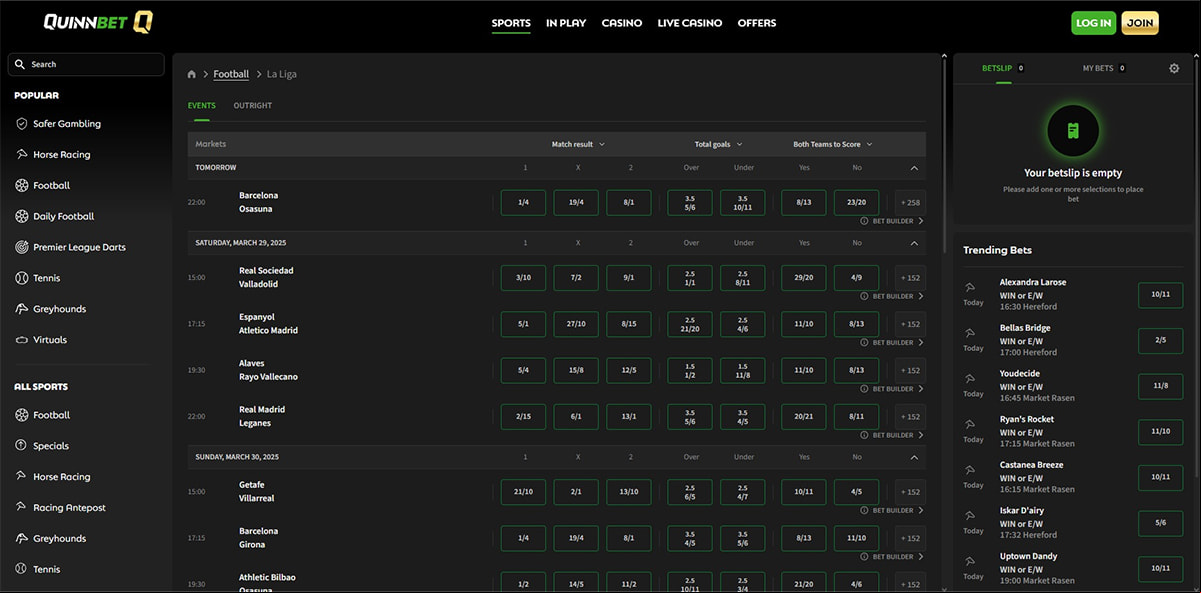This screenshot has height=593, width=1201.
Task: Follow the Football breadcrumb link
Action: click(231, 74)
